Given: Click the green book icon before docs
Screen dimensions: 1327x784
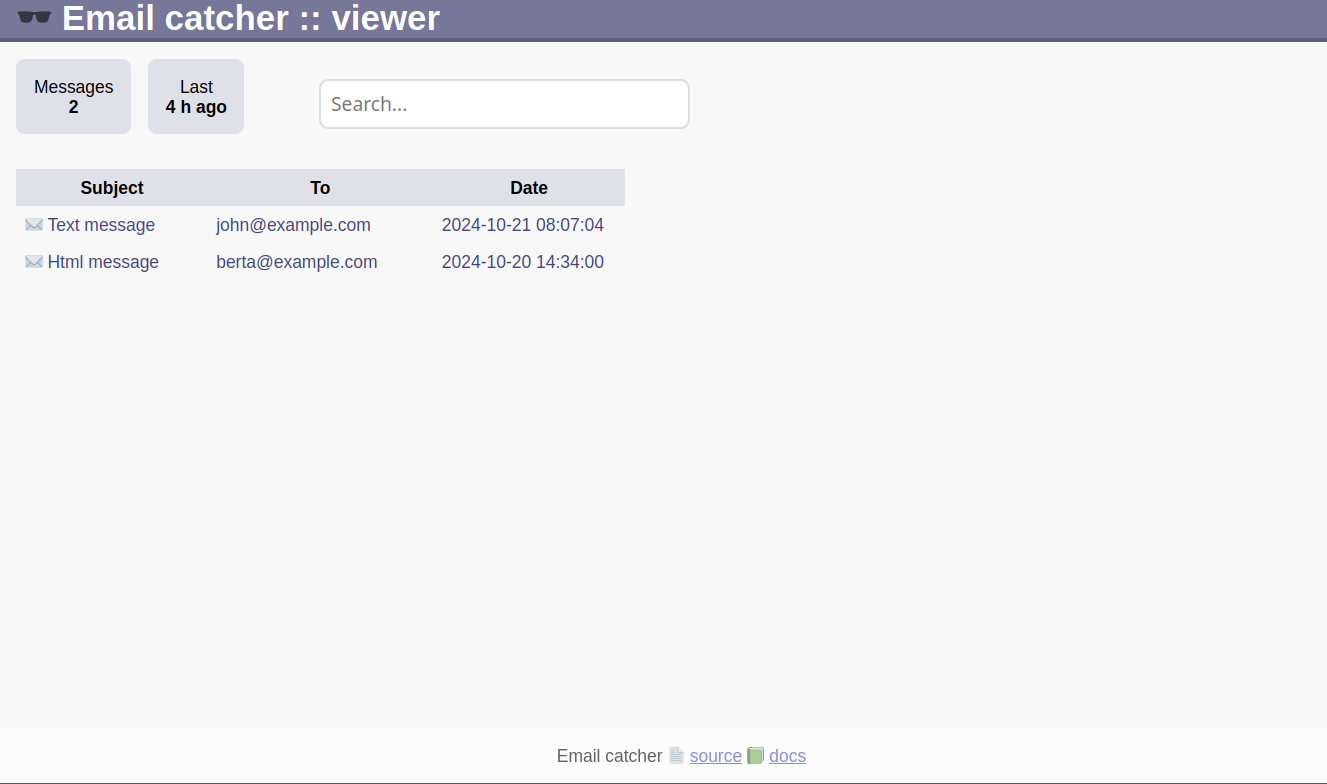Looking at the screenshot, I should tap(755, 756).
